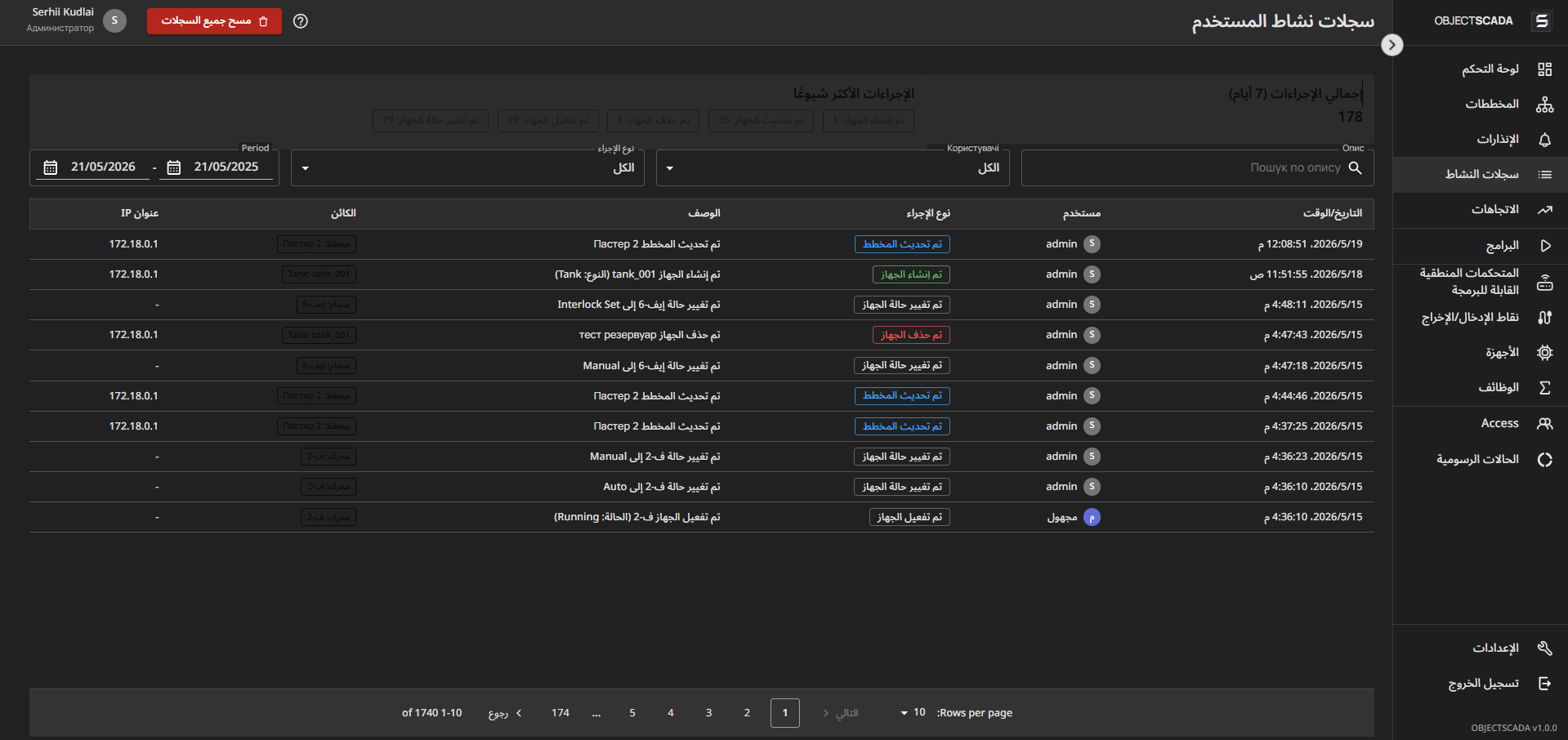Click the OBJECTSCADA logo icon
The width and height of the screenshot is (1568, 740).
(x=1542, y=21)
